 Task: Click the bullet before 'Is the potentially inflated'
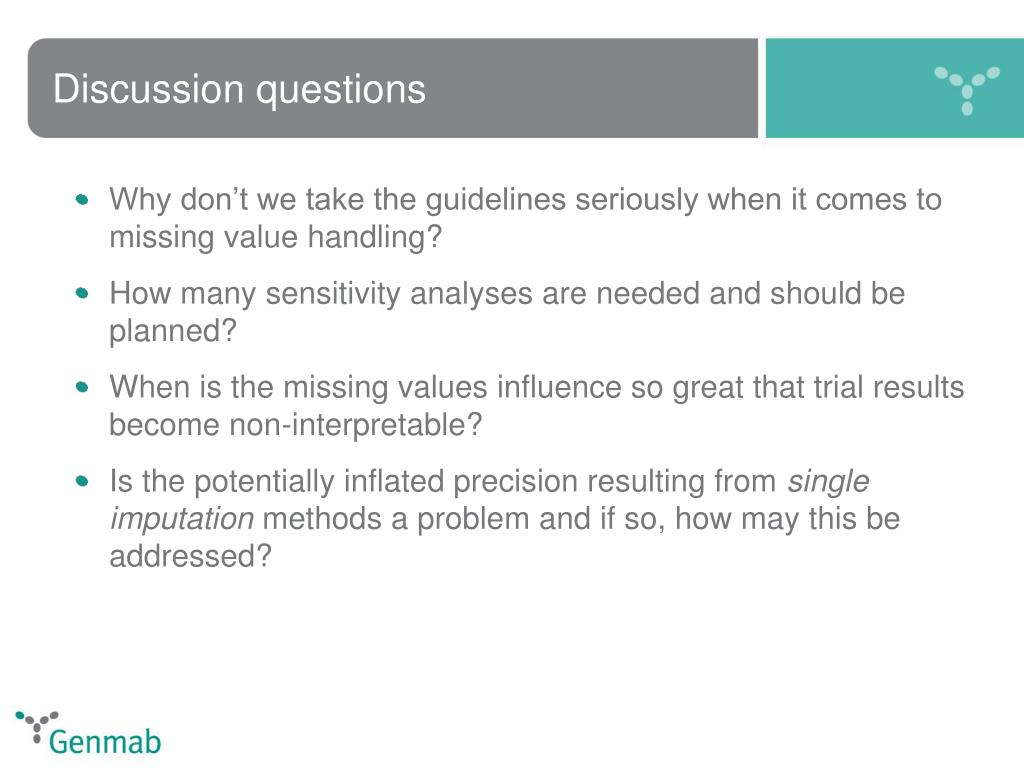pos(82,481)
